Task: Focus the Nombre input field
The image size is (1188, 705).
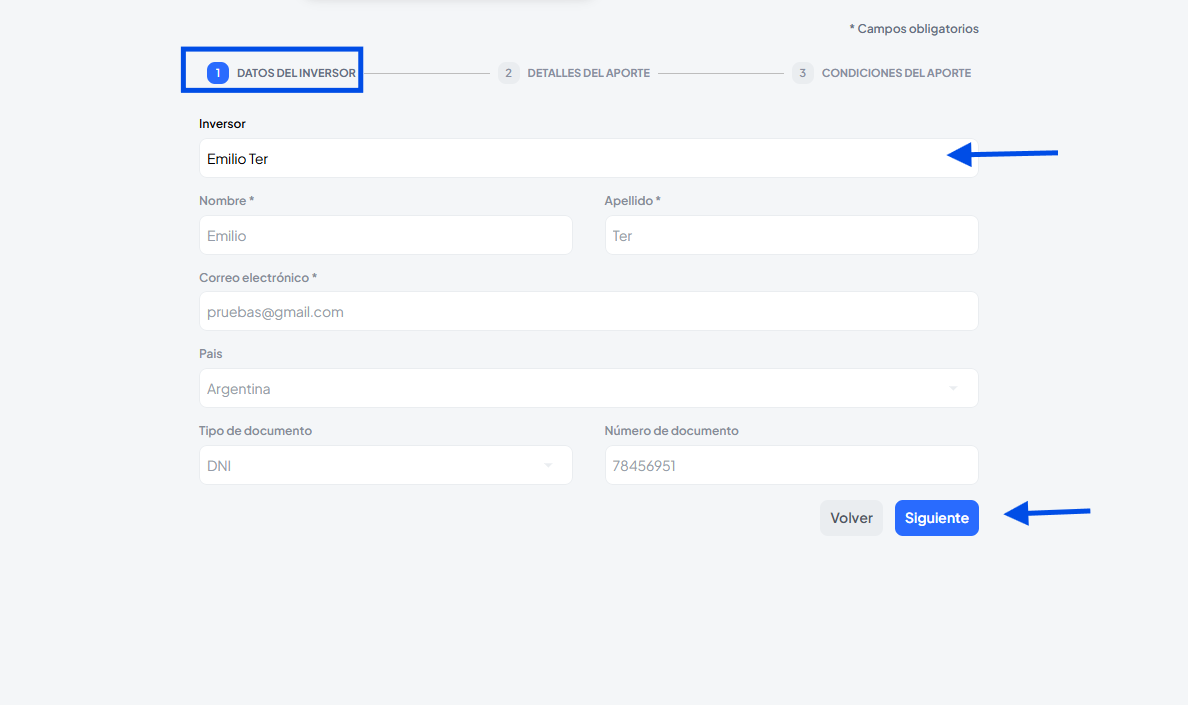Action: pos(385,235)
